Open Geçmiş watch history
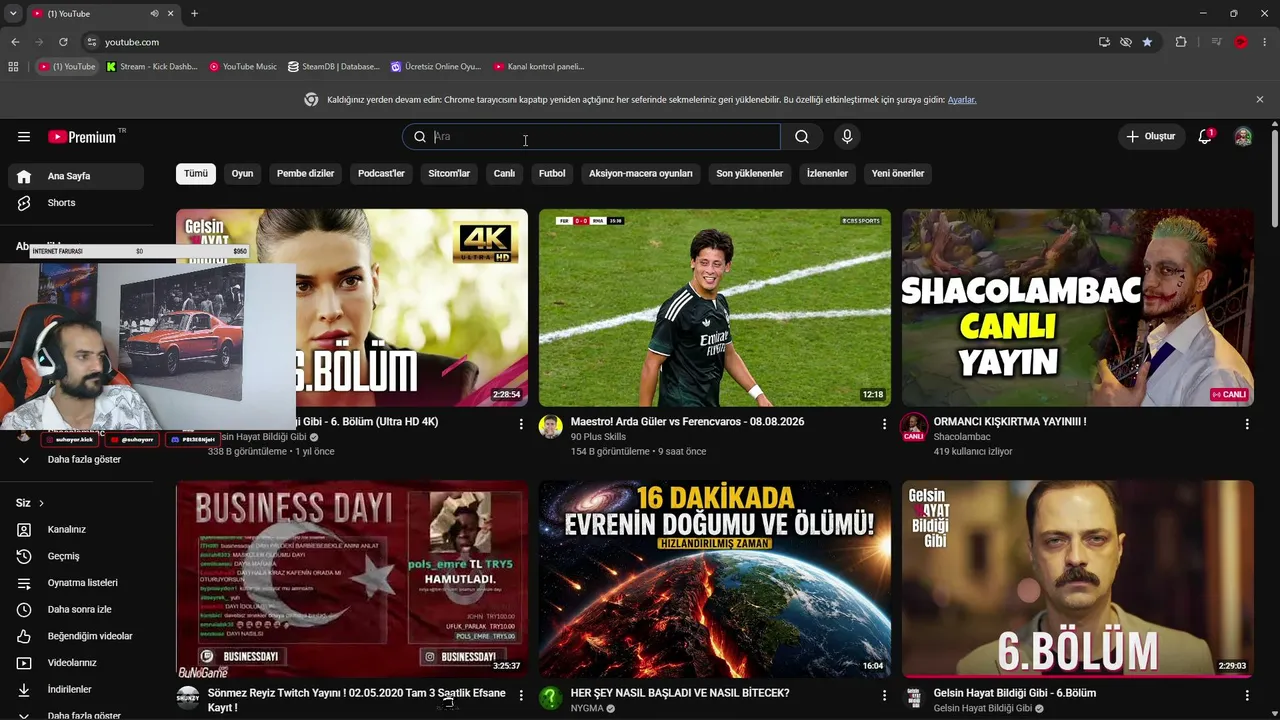 76,556
